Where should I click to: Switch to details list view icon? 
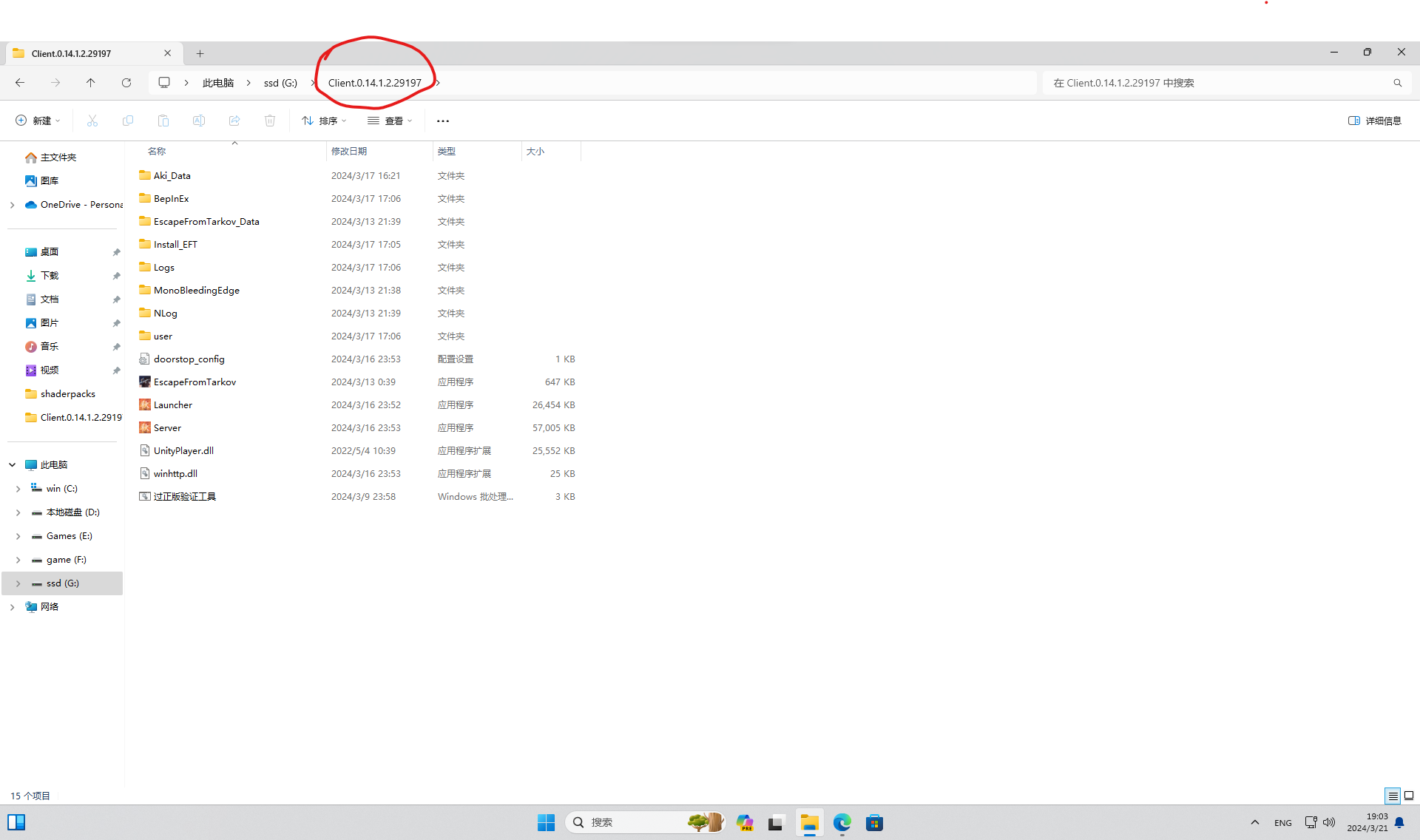point(1393,796)
